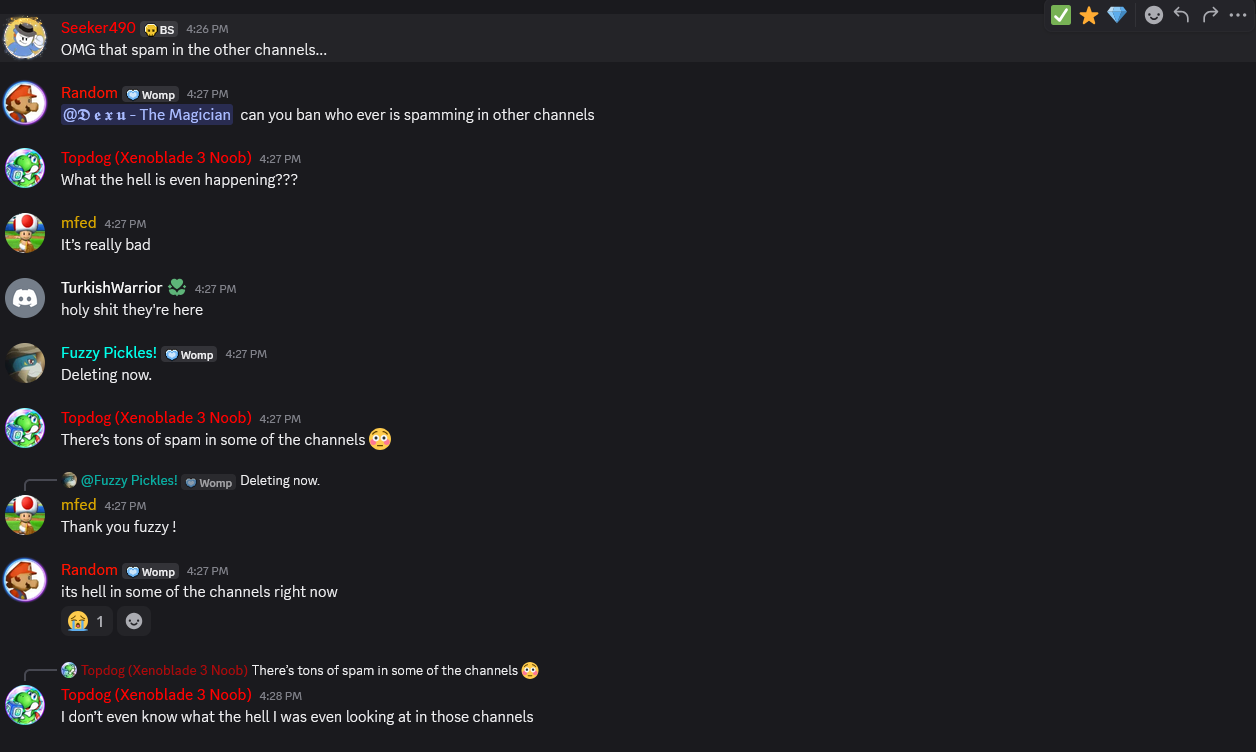Image resolution: width=1256 pixels, height=752 pixels.
Task: Open Seeker490's user profile name
Action: point(98,28)
